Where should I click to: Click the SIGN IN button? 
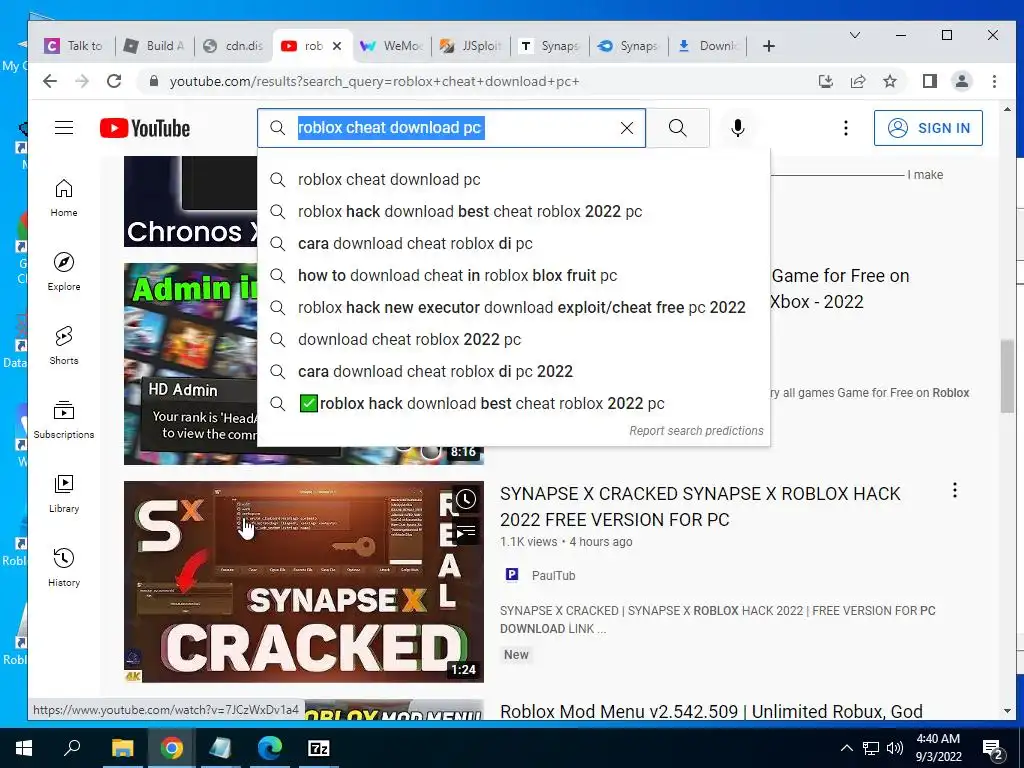[928, 128]
